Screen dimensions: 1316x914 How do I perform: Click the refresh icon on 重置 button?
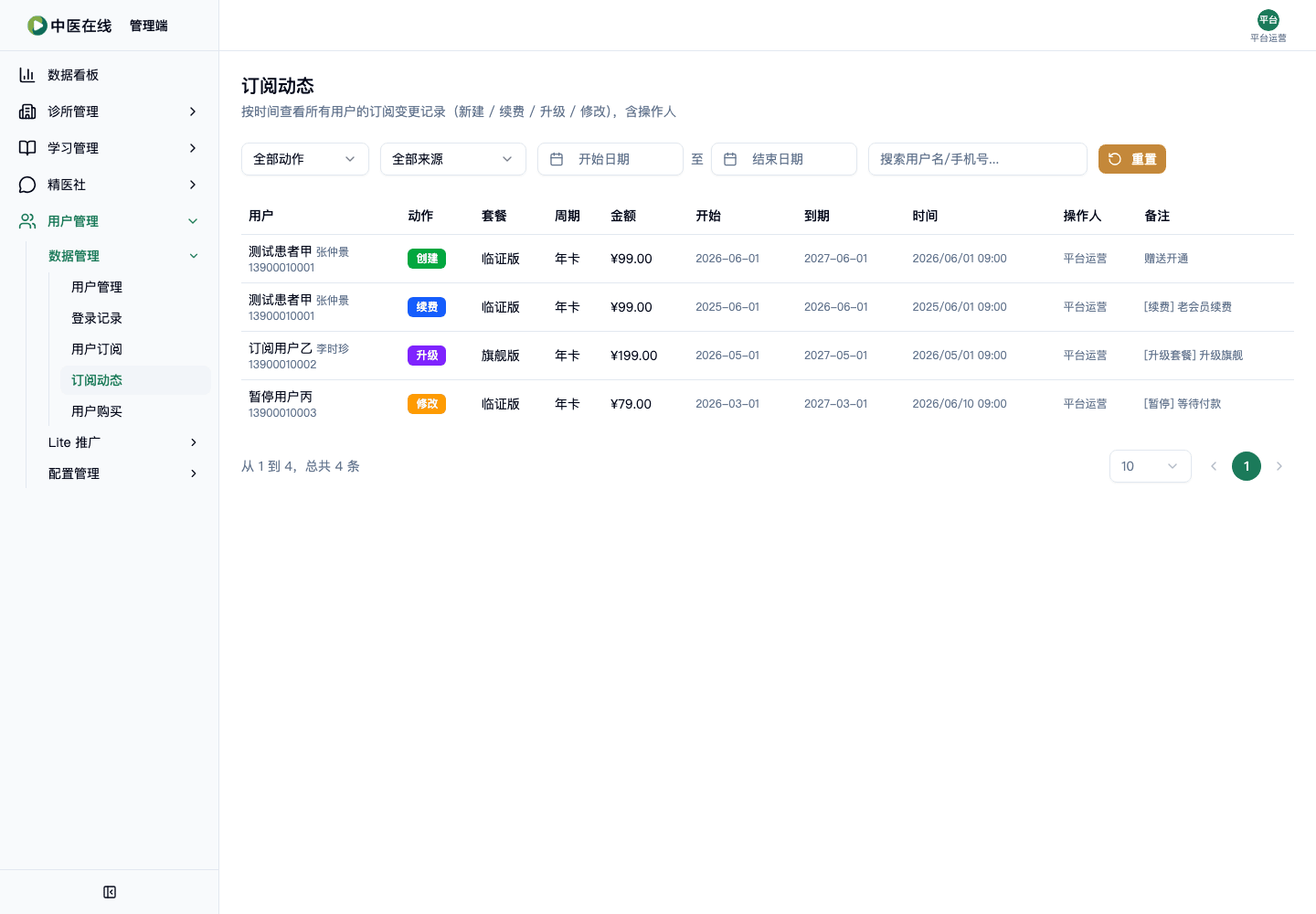click(x=1115, y=159)
